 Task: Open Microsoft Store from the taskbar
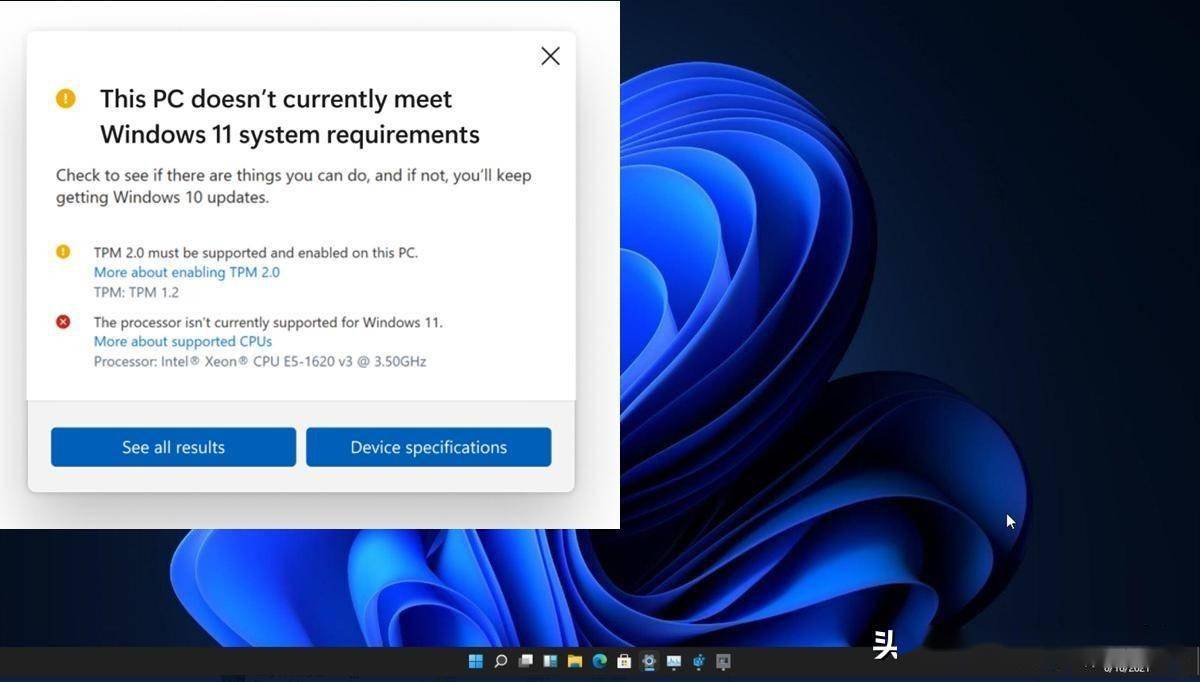pyautogui.click(x=624, y=662)
